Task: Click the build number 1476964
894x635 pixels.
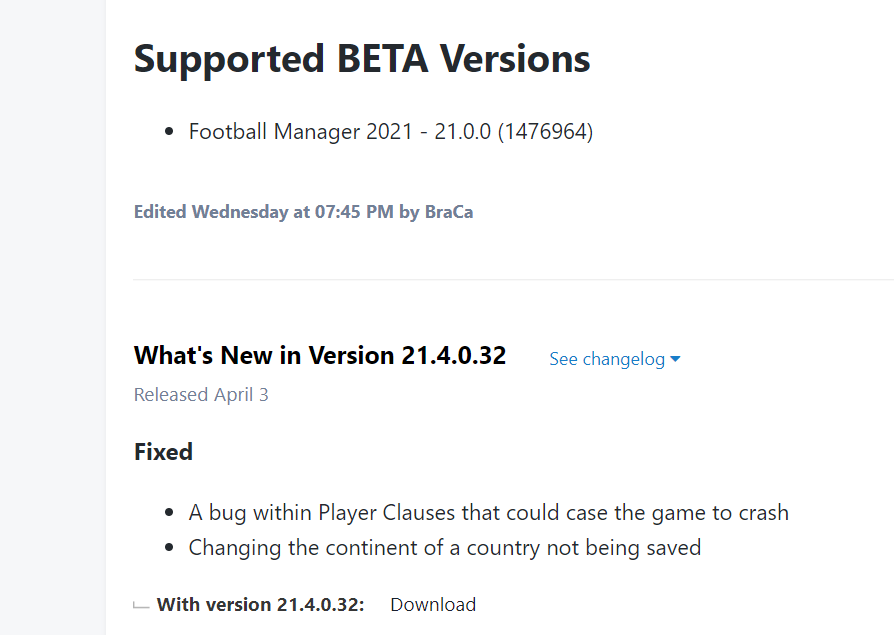Action: (x=545, y=132)
